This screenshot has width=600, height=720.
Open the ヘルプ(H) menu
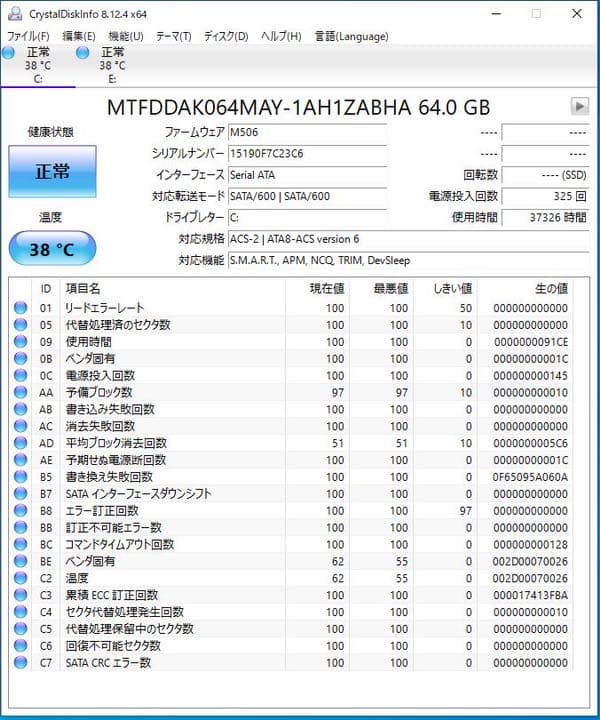[x=281, y=36]
